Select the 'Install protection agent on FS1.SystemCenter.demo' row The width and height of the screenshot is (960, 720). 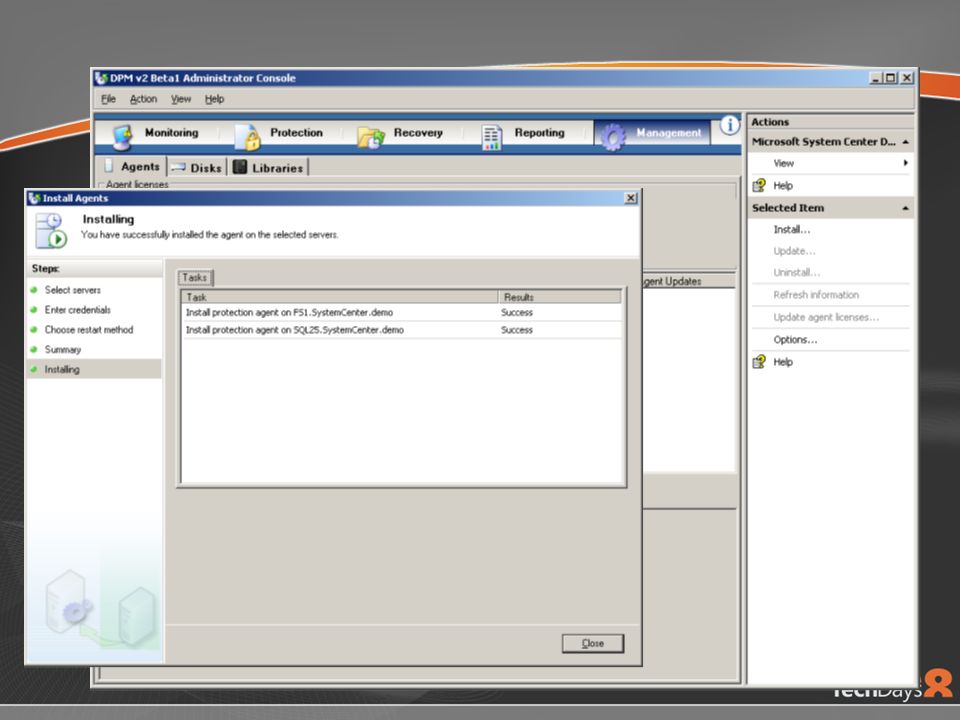click(x=402, y=312)
